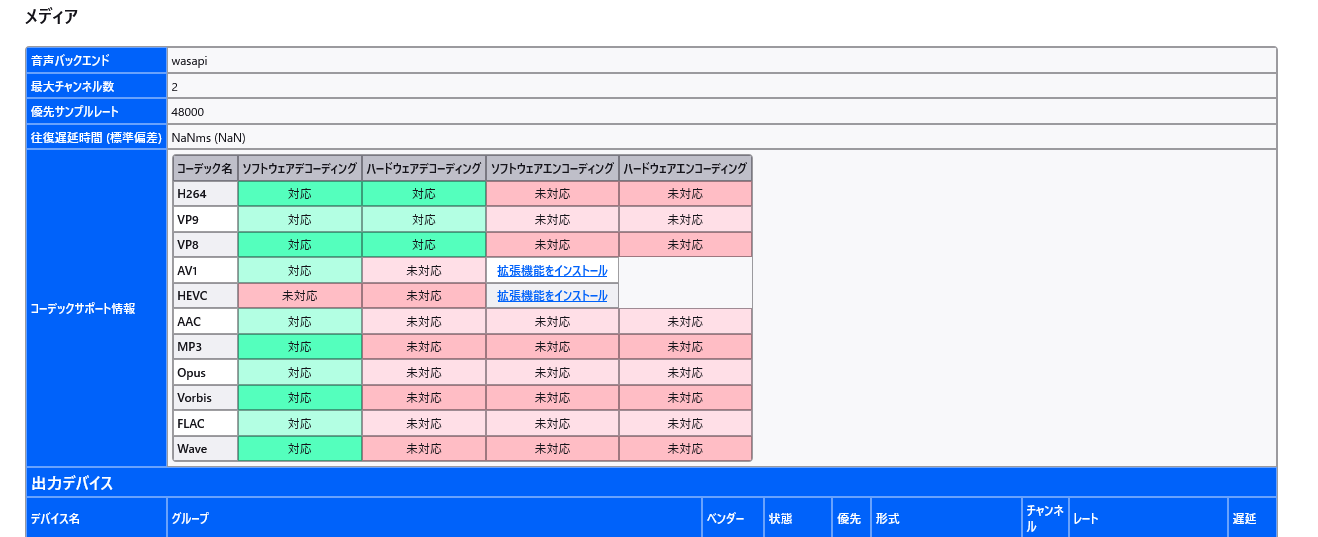
Task: Click AAC hardware encoding 未対応 cell
Action: point(685,321)
